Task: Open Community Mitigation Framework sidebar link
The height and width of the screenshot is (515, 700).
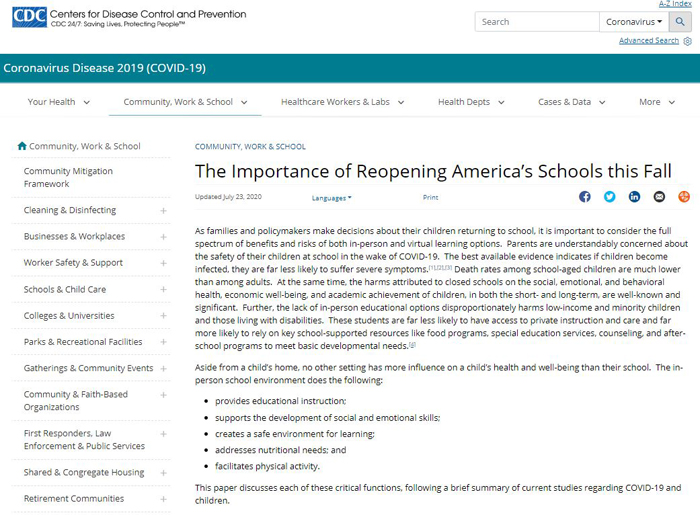Action: pos(68,177)
